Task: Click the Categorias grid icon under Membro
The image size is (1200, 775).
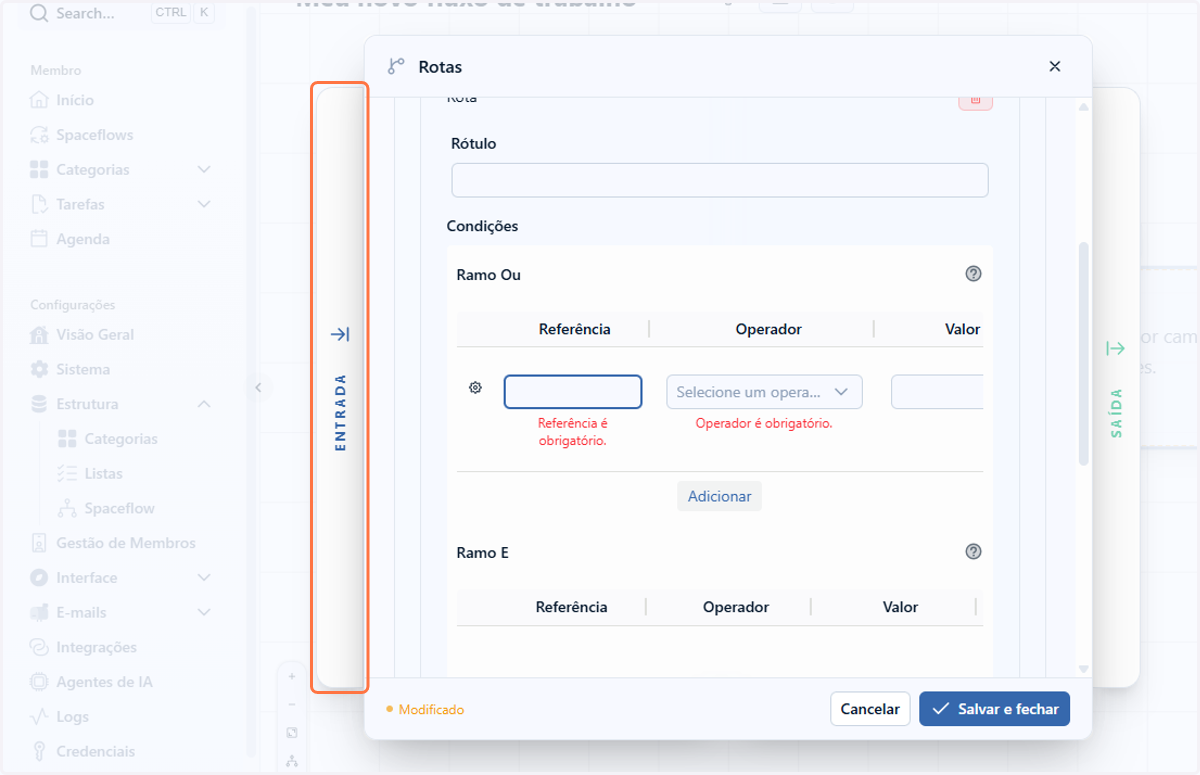Action: pos(39,170)
